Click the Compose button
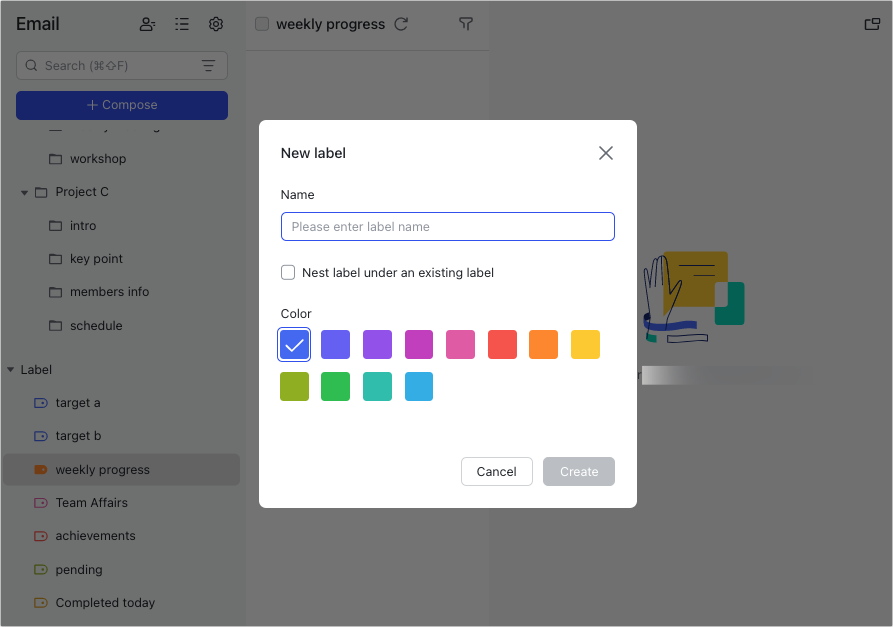 pyautogui.click(x=121, y=105)
